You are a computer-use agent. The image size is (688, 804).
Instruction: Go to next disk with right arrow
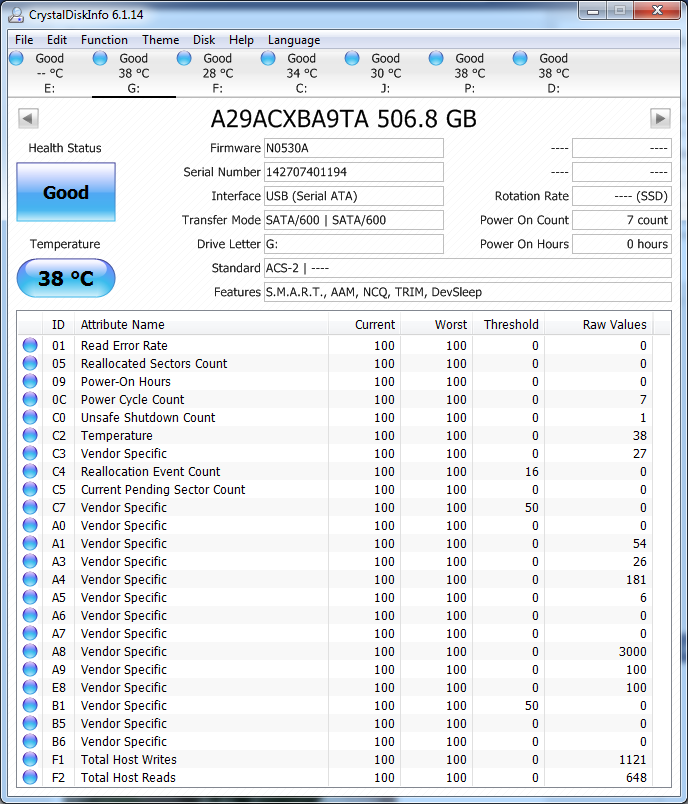pyautogui.click(x=660, y=119)
